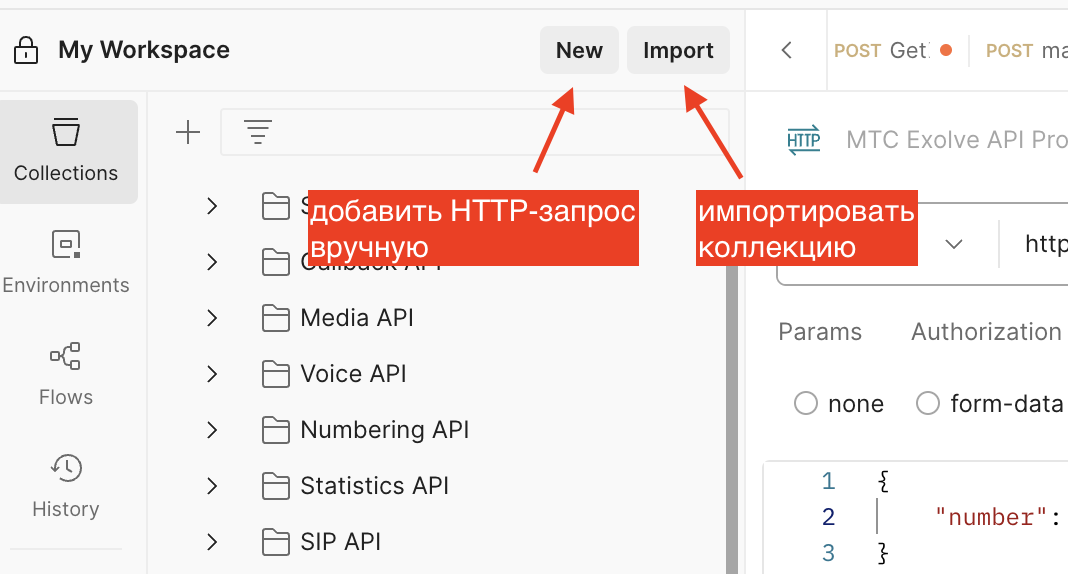Click the collections list vertical scrollbar
Image resolution: width=1068 pixels, height=574 pixels.
coord(732,419)
